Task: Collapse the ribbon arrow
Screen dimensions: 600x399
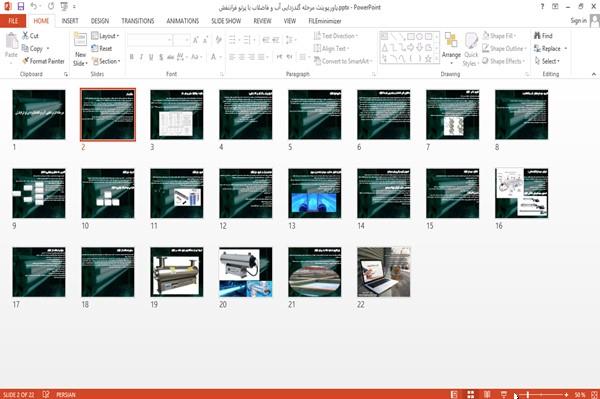Action: 594,74
